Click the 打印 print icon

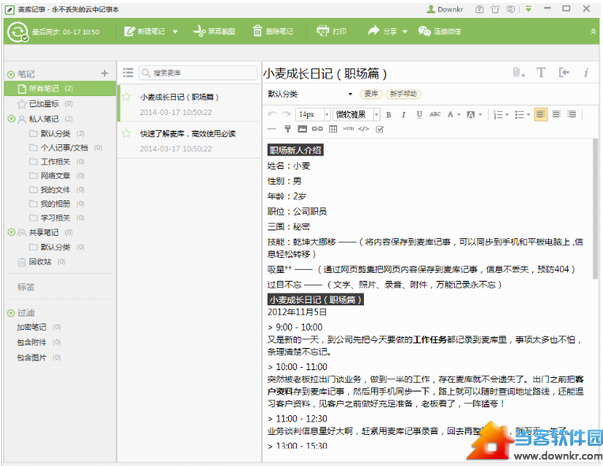pyautogui.click(x=333, y=31)
